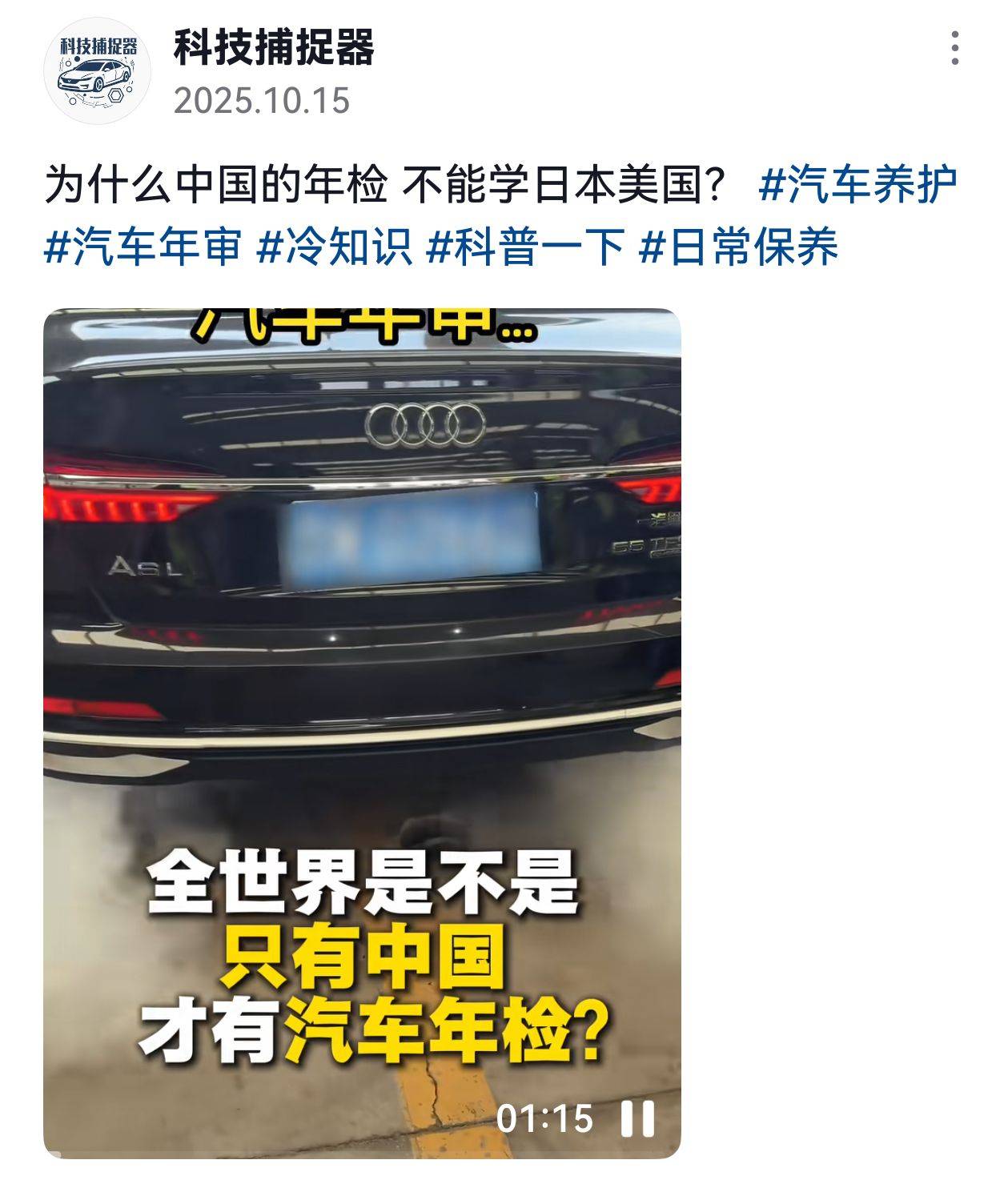Click the post text 为什么中国的年检
The image size is (1008, 1180).
(215, 186)
